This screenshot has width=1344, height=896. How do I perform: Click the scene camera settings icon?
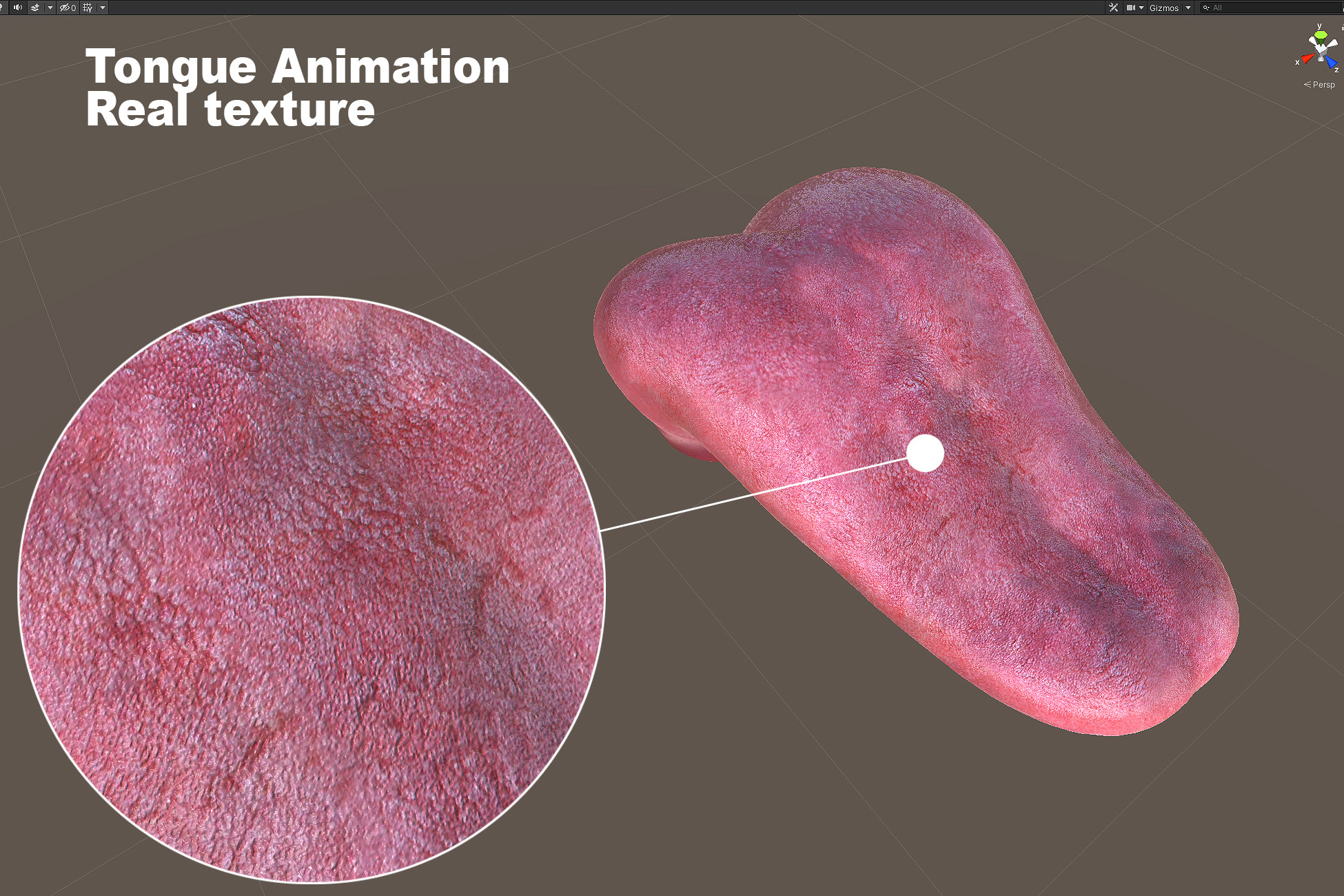[x=1130, y=8]
